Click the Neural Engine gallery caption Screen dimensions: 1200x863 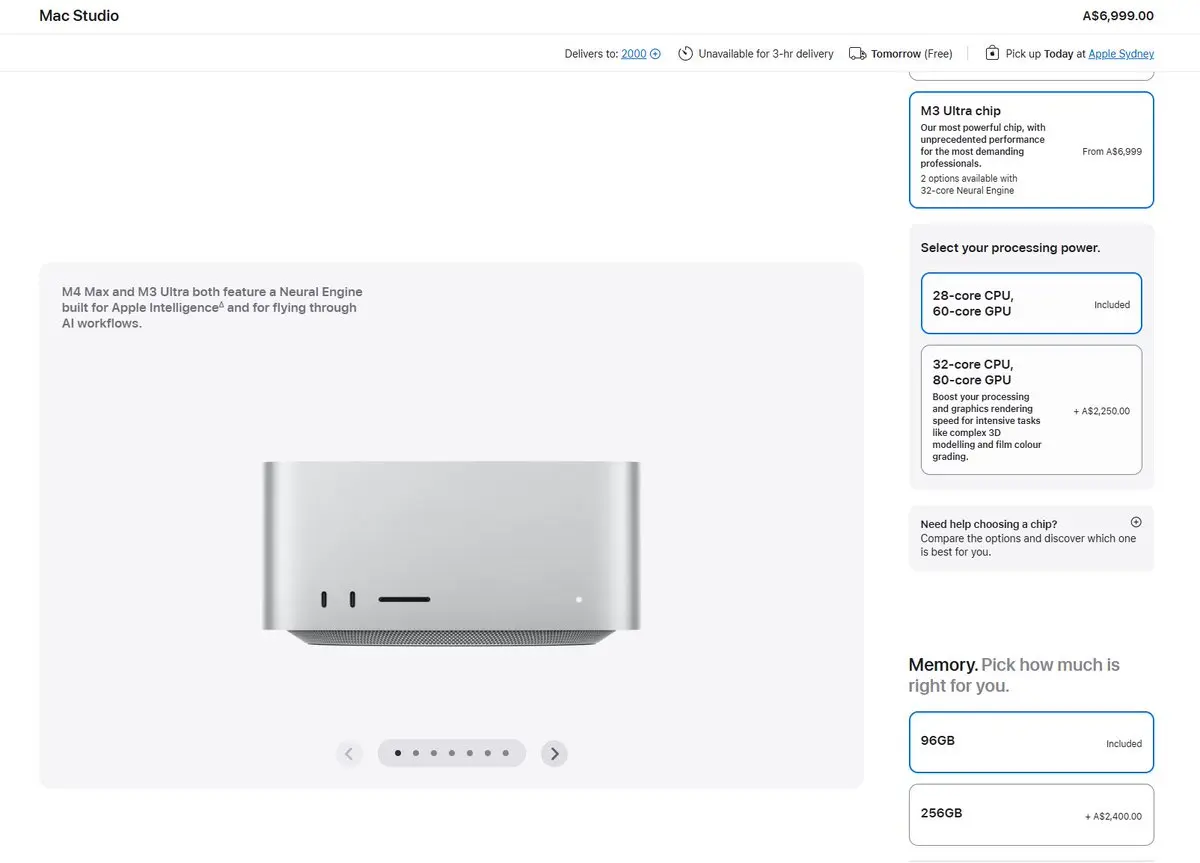(212, 308)
